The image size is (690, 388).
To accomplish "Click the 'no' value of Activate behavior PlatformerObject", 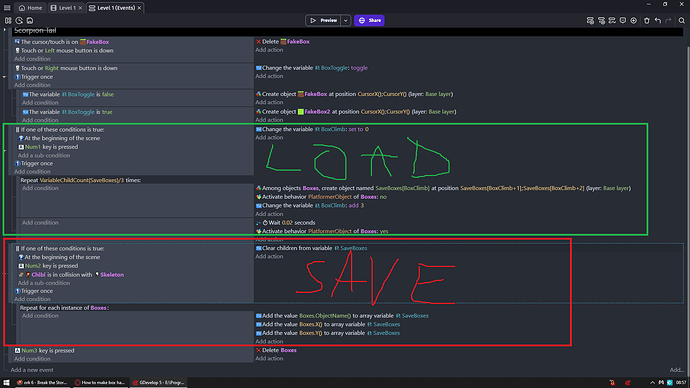I will point(383,197).
